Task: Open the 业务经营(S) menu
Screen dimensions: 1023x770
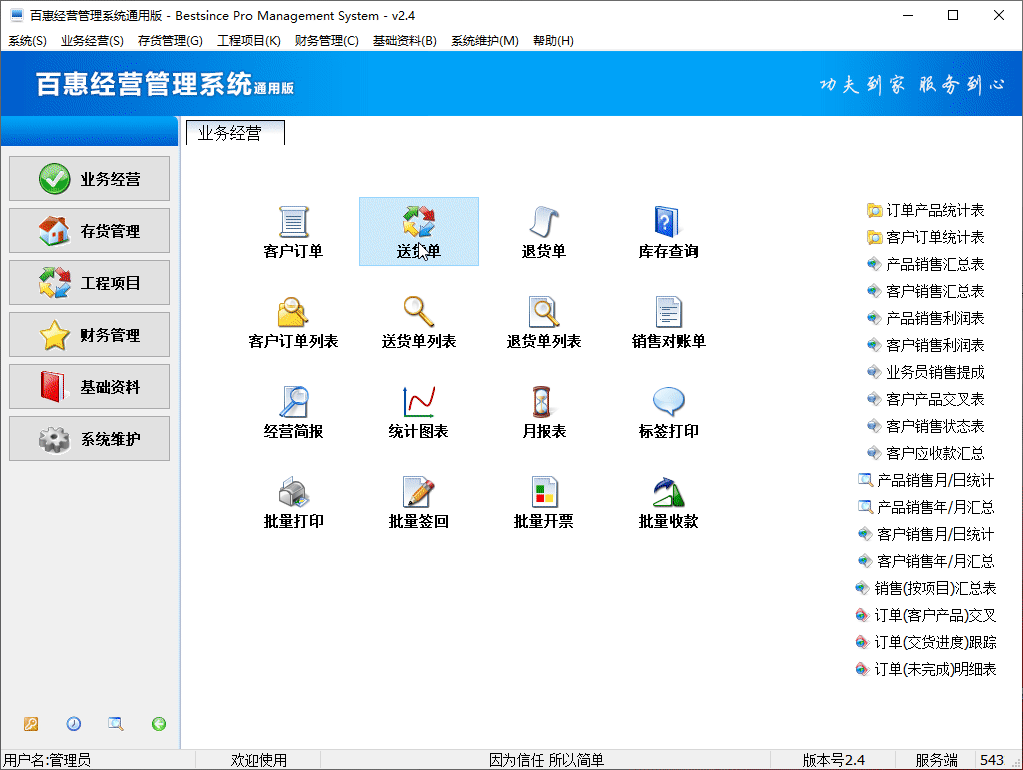Action: (x=92, y=40)
